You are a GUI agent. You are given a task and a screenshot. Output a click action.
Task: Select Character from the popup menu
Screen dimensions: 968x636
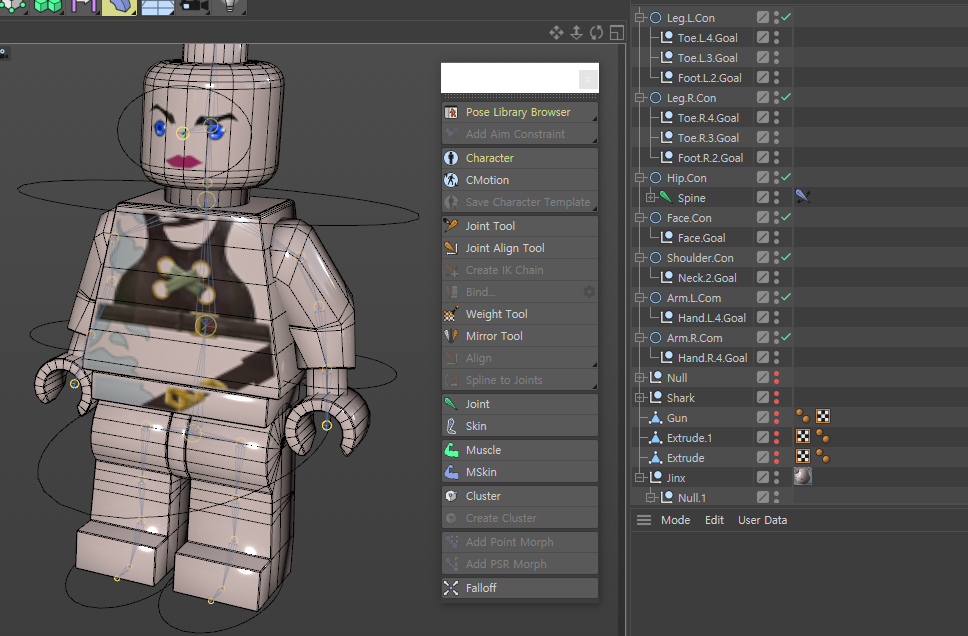point(519,158)
